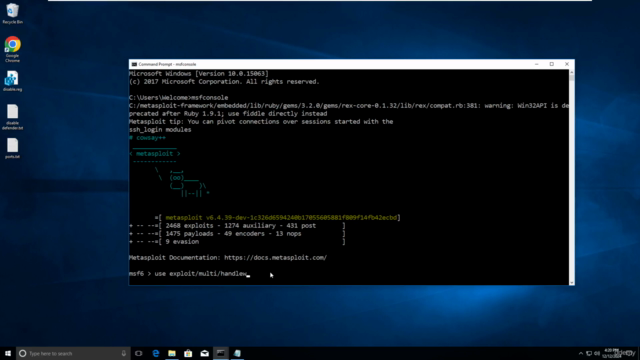Select the disable defender.txt desktop file

pyautogui.click(x=12, y=117)
